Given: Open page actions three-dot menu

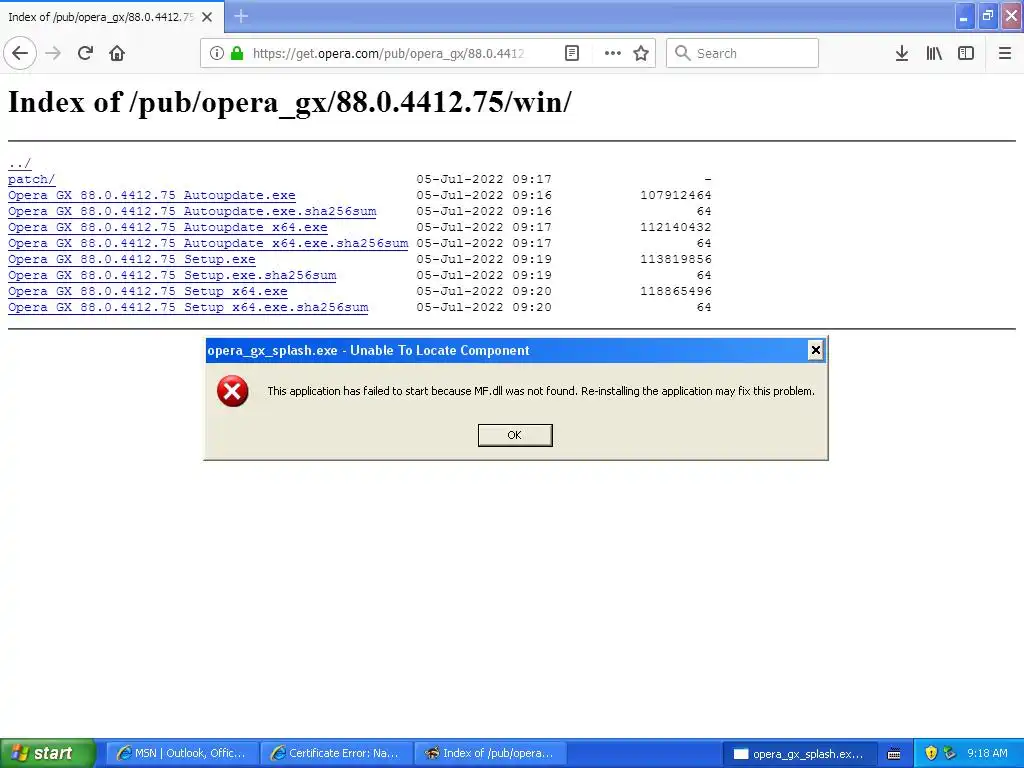Looking at the screenshot, I should pyautogui.click(x=613, y=53).
